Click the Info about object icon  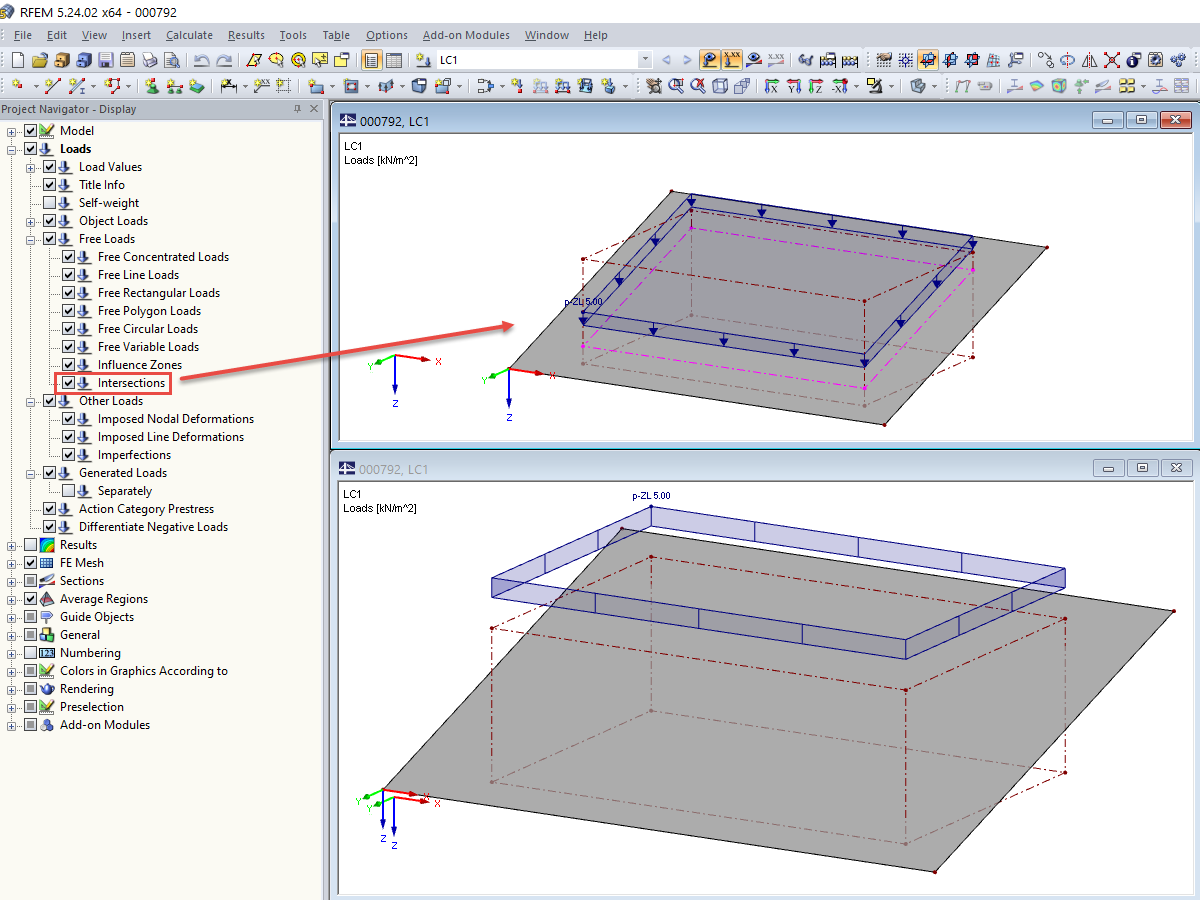pos(1133,60)
